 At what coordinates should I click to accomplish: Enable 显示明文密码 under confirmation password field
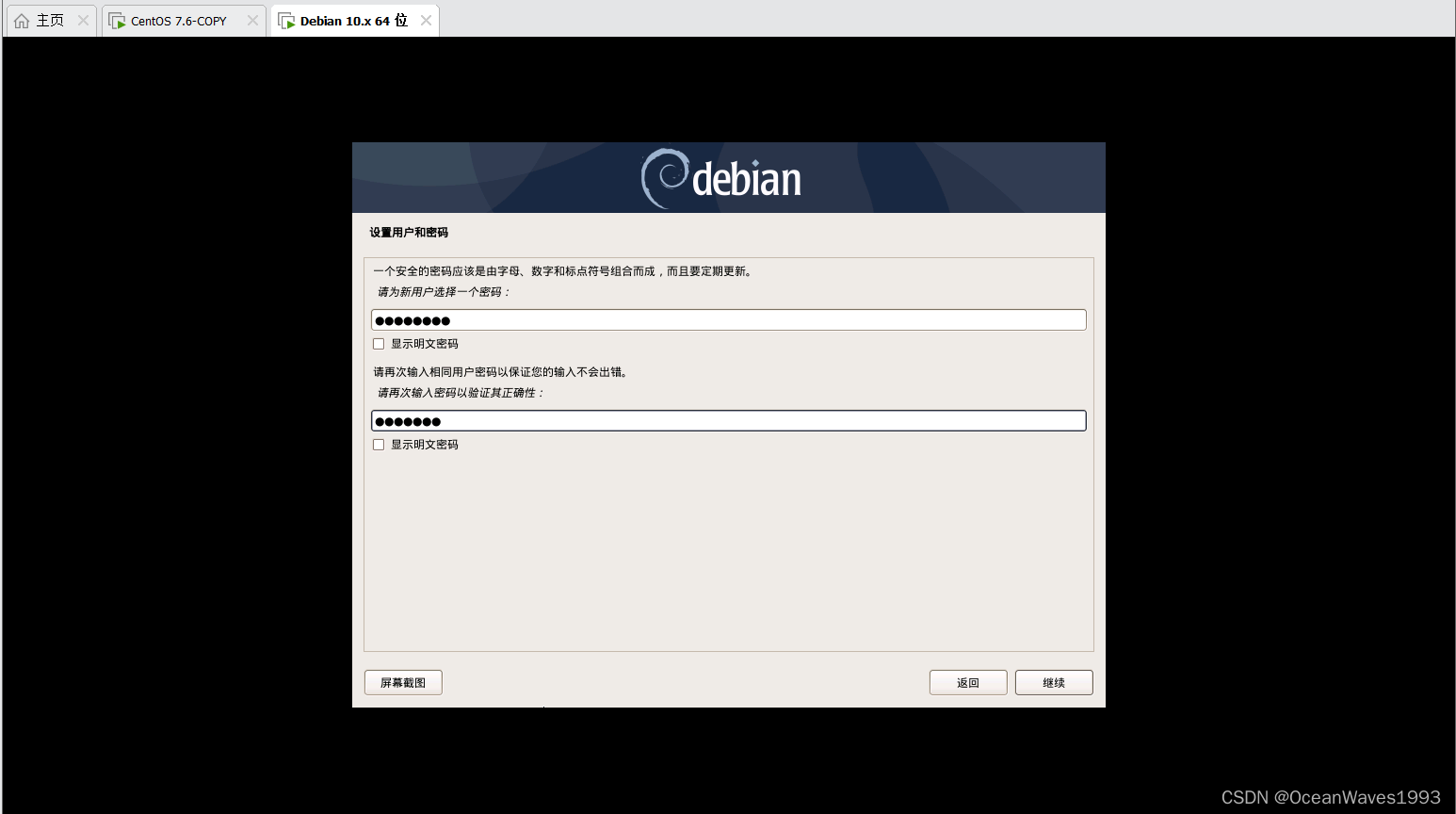click(379, 445)
